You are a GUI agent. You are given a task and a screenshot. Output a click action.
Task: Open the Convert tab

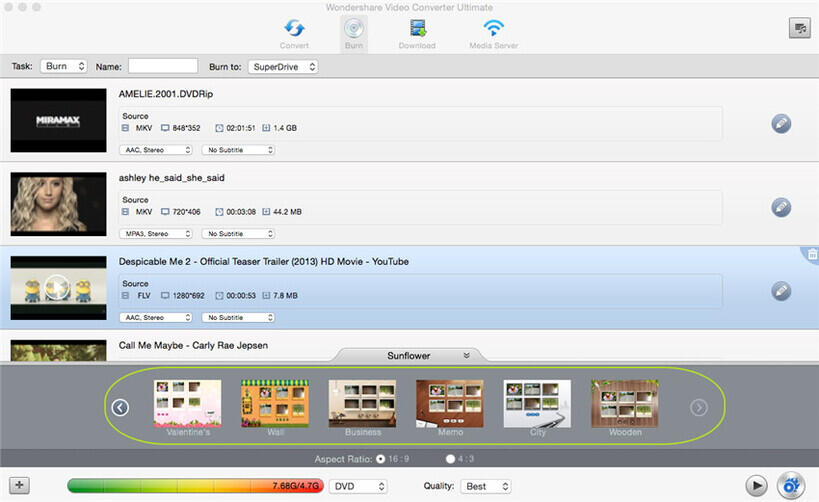coord(294,34)
